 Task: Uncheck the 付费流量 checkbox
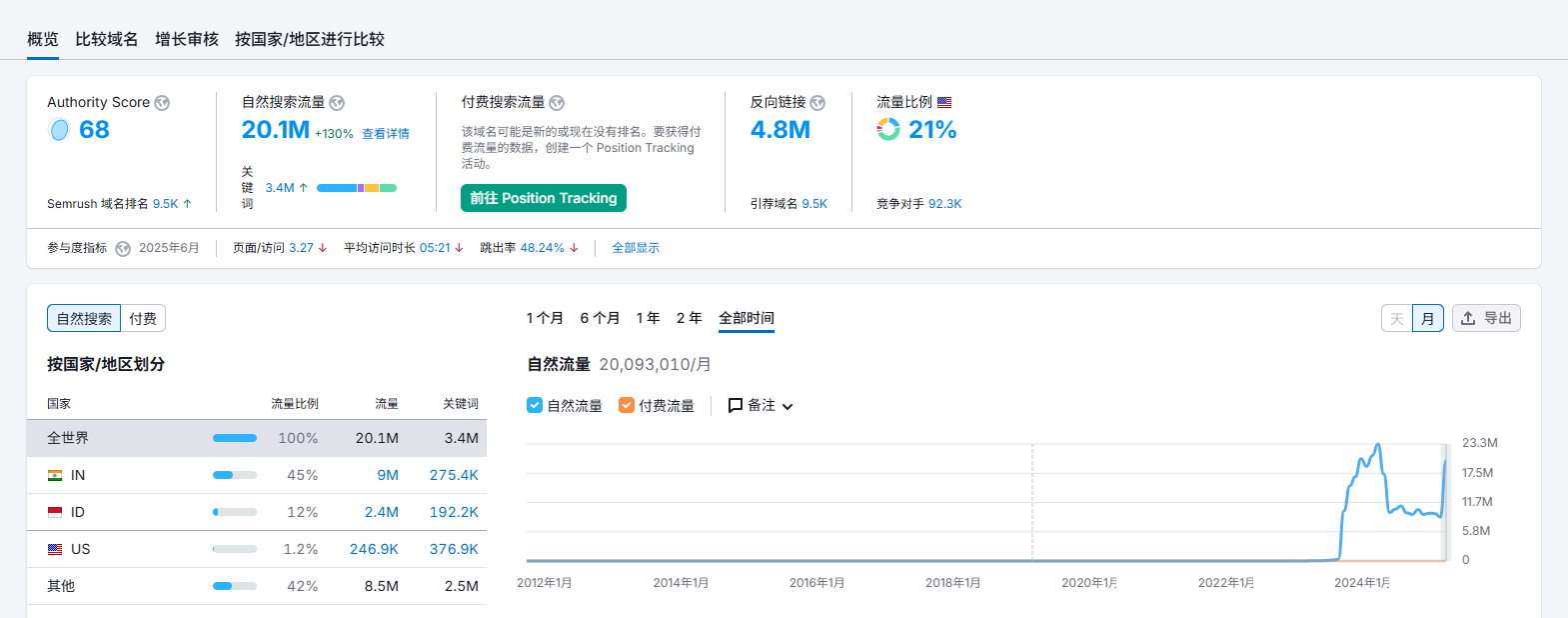[627, 405]
